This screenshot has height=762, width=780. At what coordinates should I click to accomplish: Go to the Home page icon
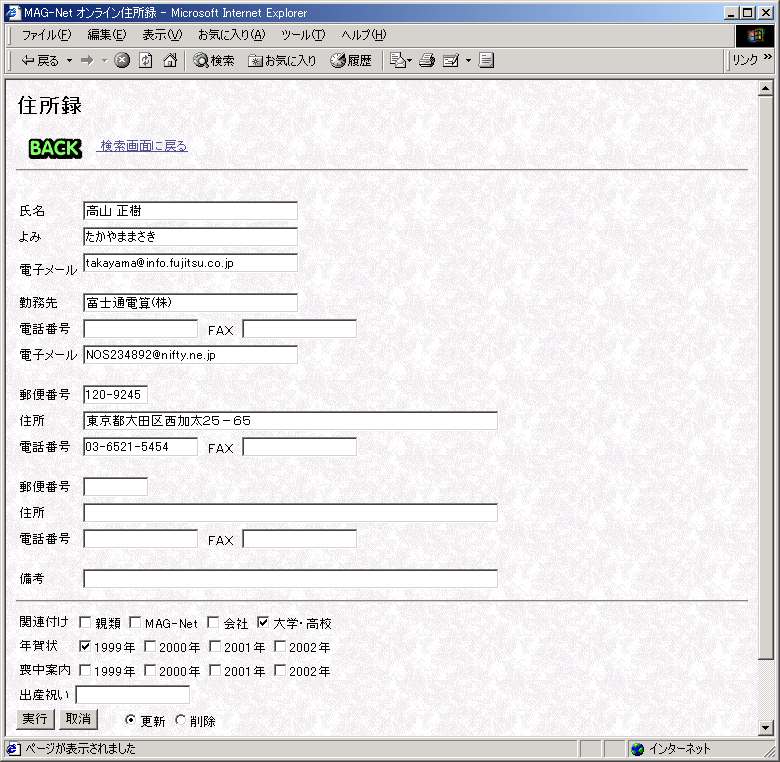tap(170, 60)
